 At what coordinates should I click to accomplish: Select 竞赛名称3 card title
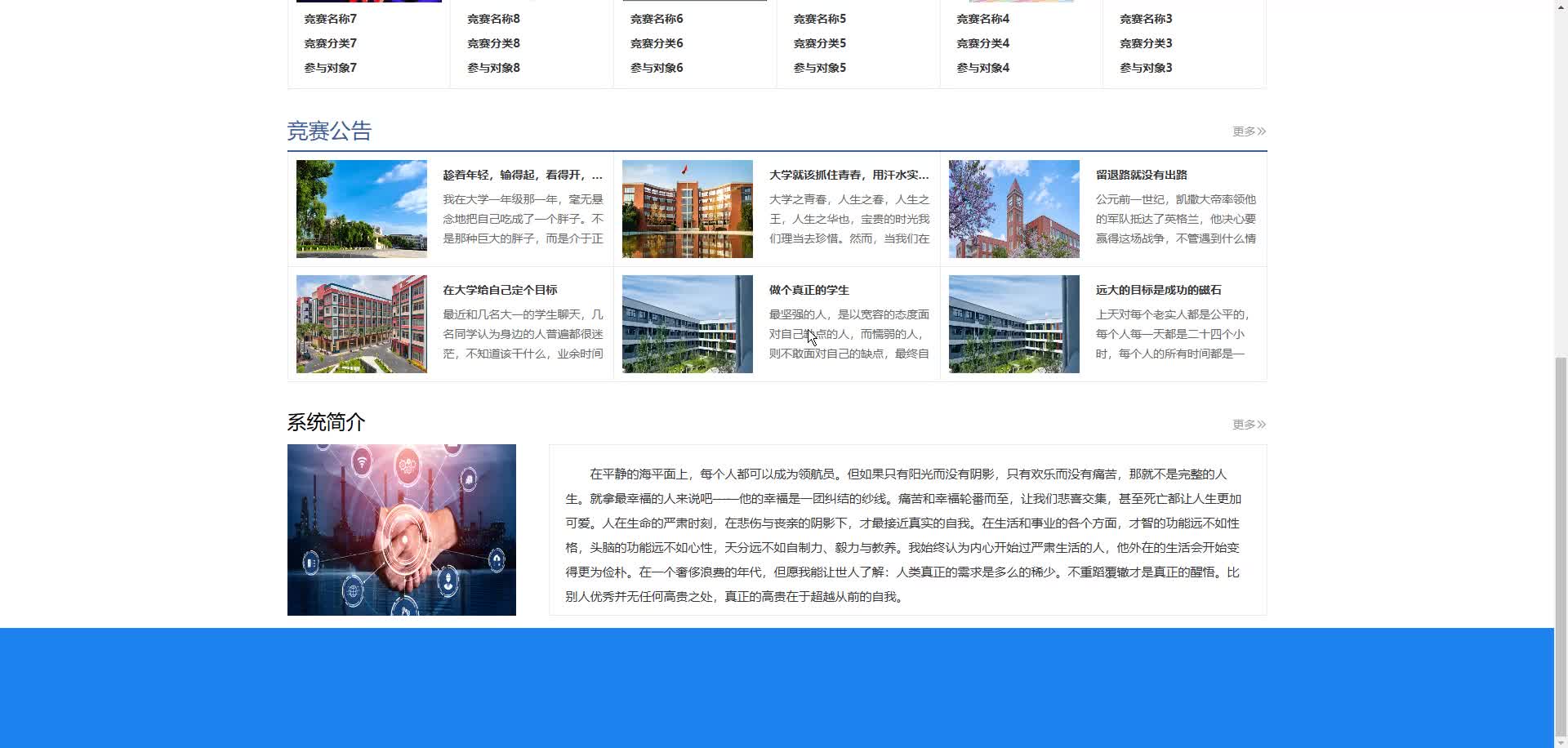click(x=1146, y=19)
